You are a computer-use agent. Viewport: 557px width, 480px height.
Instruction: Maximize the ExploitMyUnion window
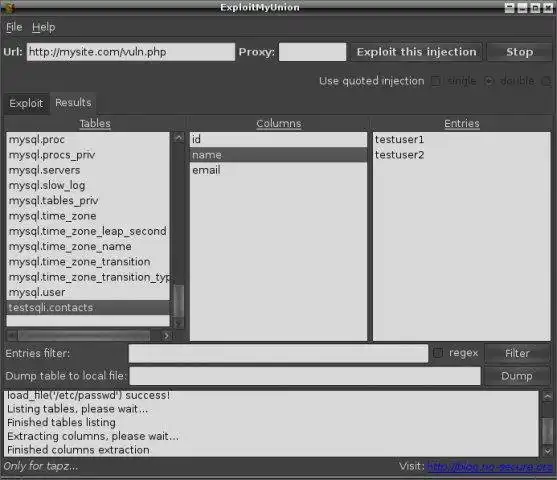point(535,8)
